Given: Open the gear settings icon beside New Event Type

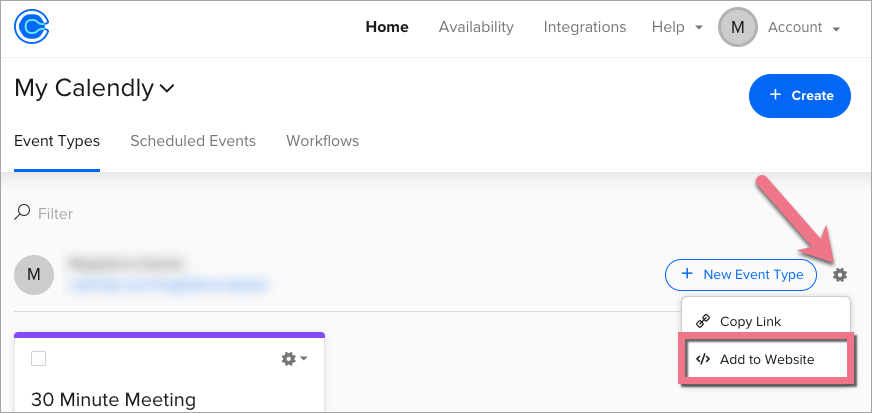Looking at the screenshot, I should (840, 274).
